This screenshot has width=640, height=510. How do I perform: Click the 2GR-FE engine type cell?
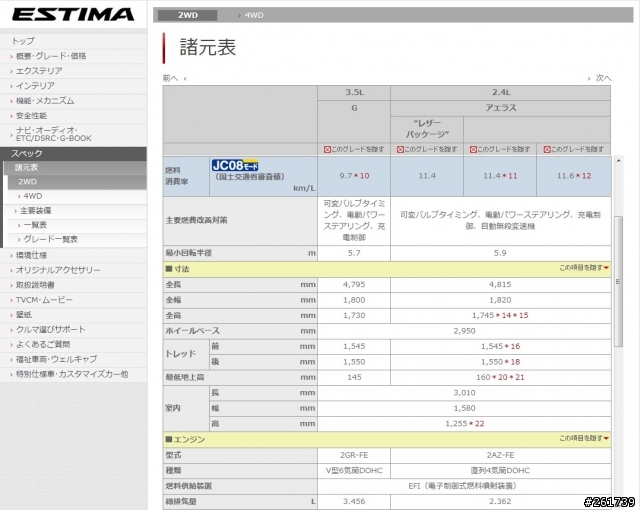354,455
